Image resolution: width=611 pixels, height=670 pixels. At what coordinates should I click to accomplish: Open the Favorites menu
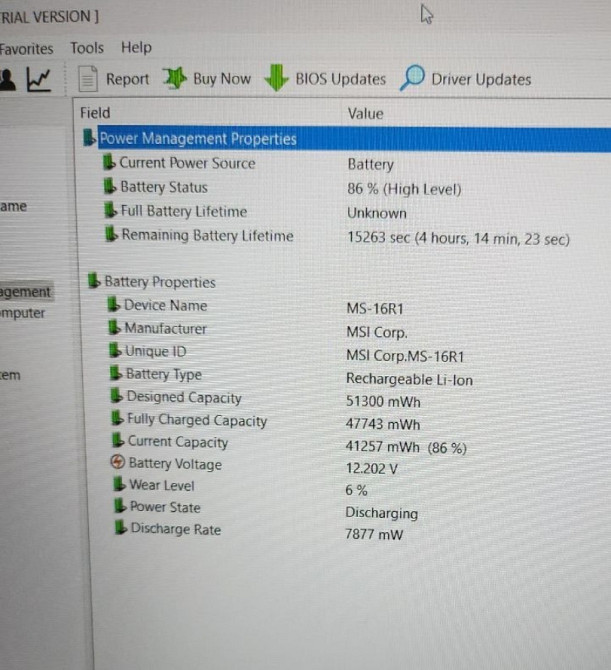[x=27, y=48]
